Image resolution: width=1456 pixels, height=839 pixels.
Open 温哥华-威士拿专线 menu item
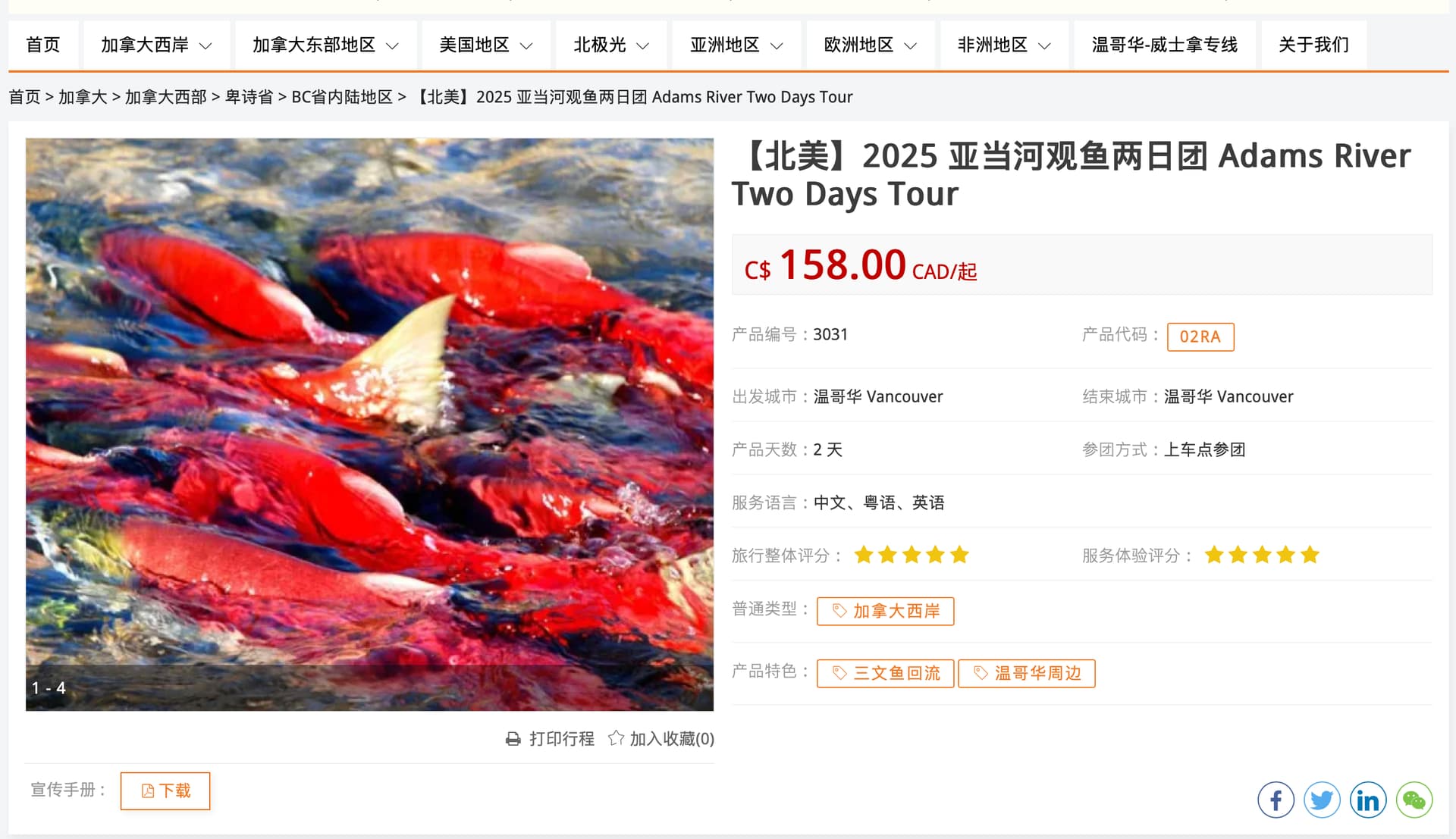click(1165, 45)
